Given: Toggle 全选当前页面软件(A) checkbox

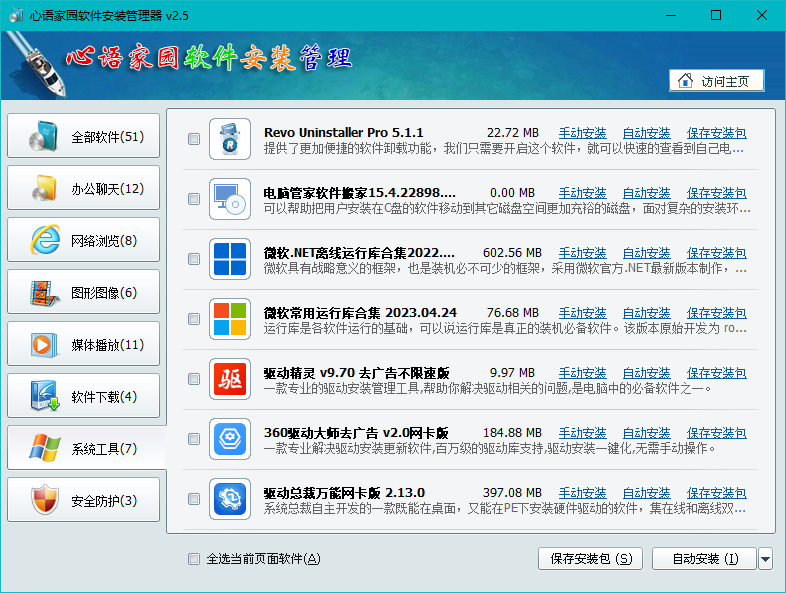Looking at the screenshot, I should (193, 559).
